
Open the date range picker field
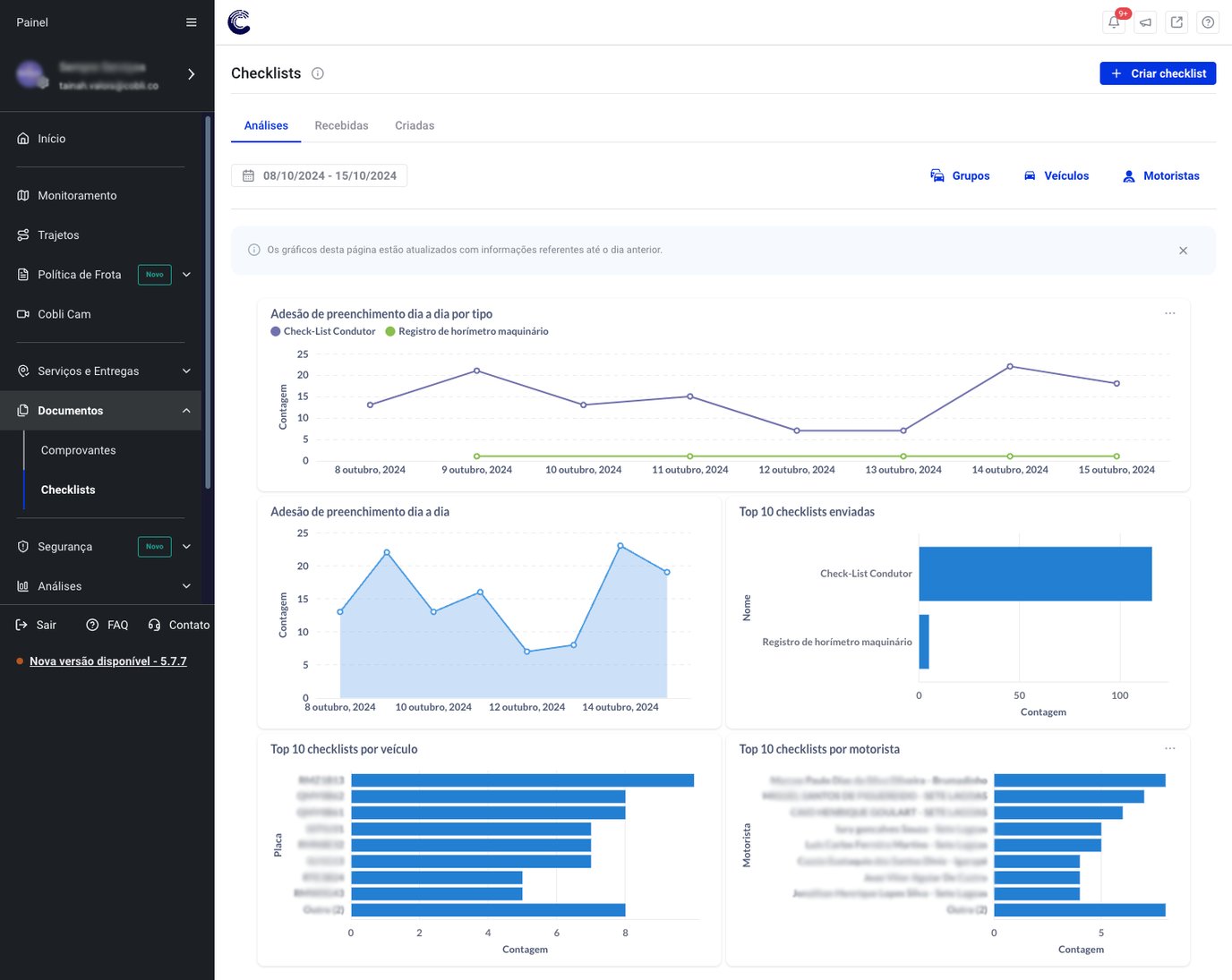point(320,175)
